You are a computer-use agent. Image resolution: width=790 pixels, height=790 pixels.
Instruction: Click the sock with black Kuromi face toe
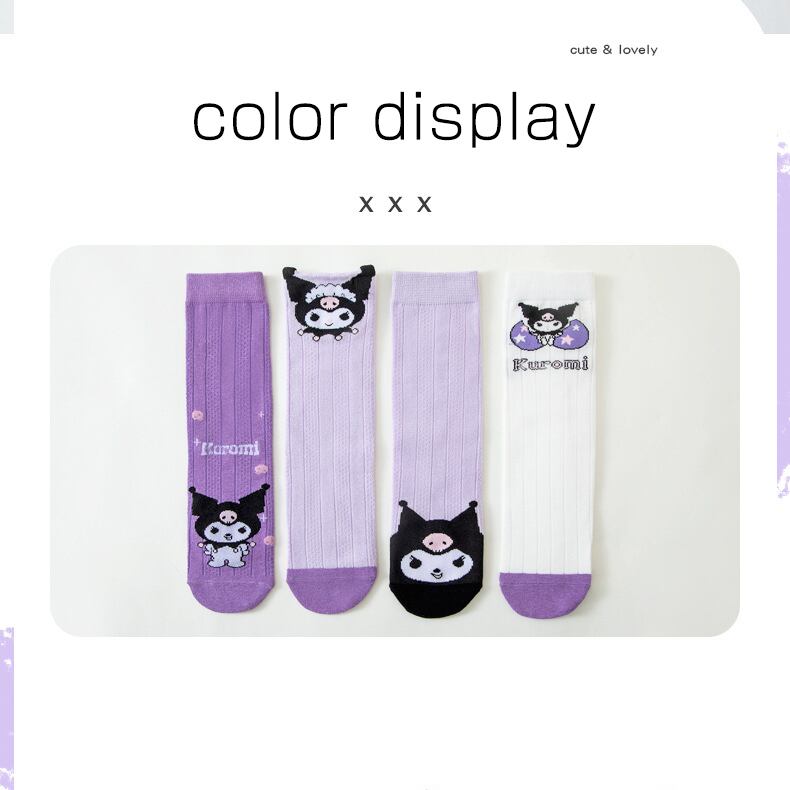click(x=437, y=445)
